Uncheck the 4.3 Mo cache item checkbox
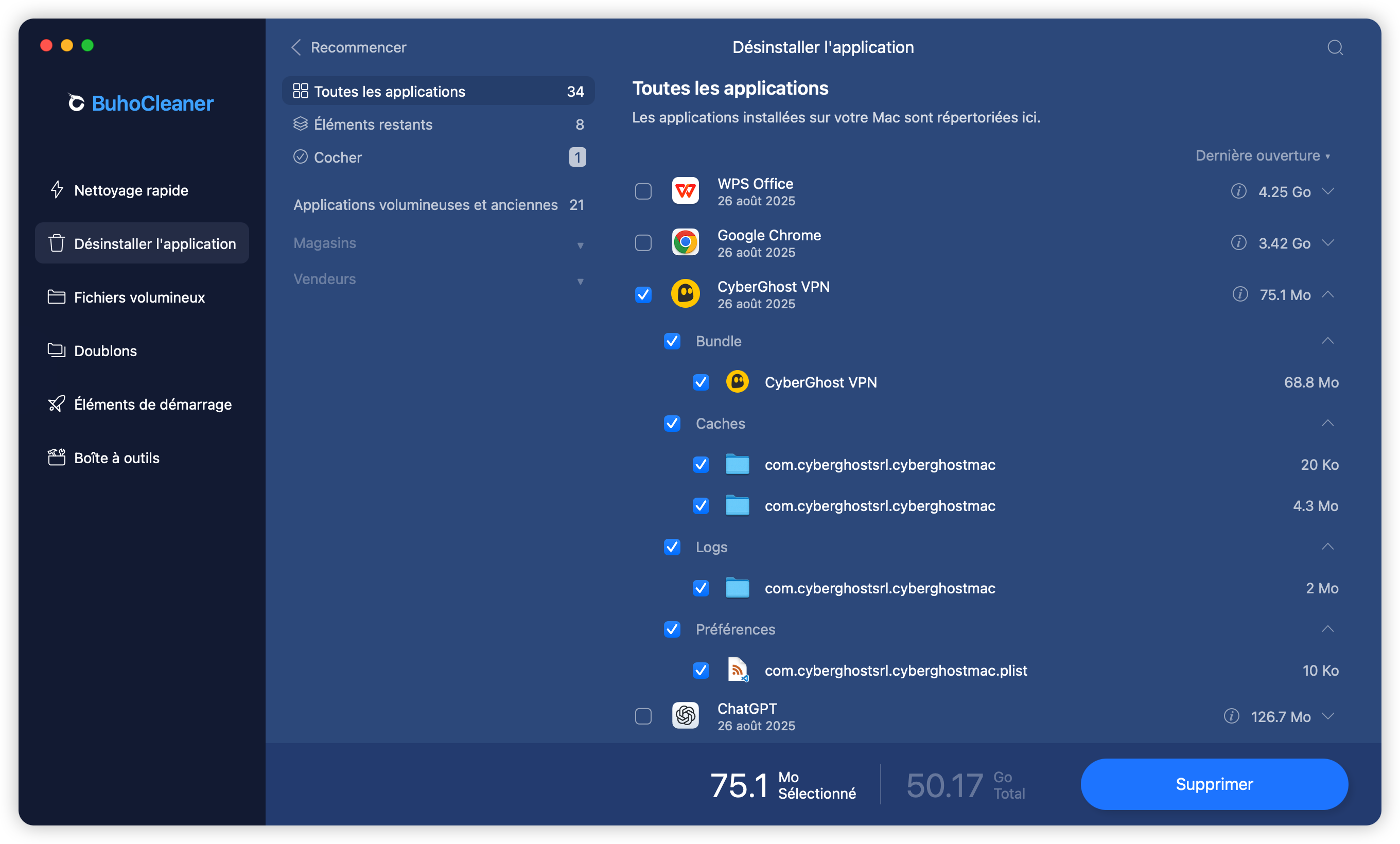The width and height of the screenshot is (1400, 844). point(701,505)
